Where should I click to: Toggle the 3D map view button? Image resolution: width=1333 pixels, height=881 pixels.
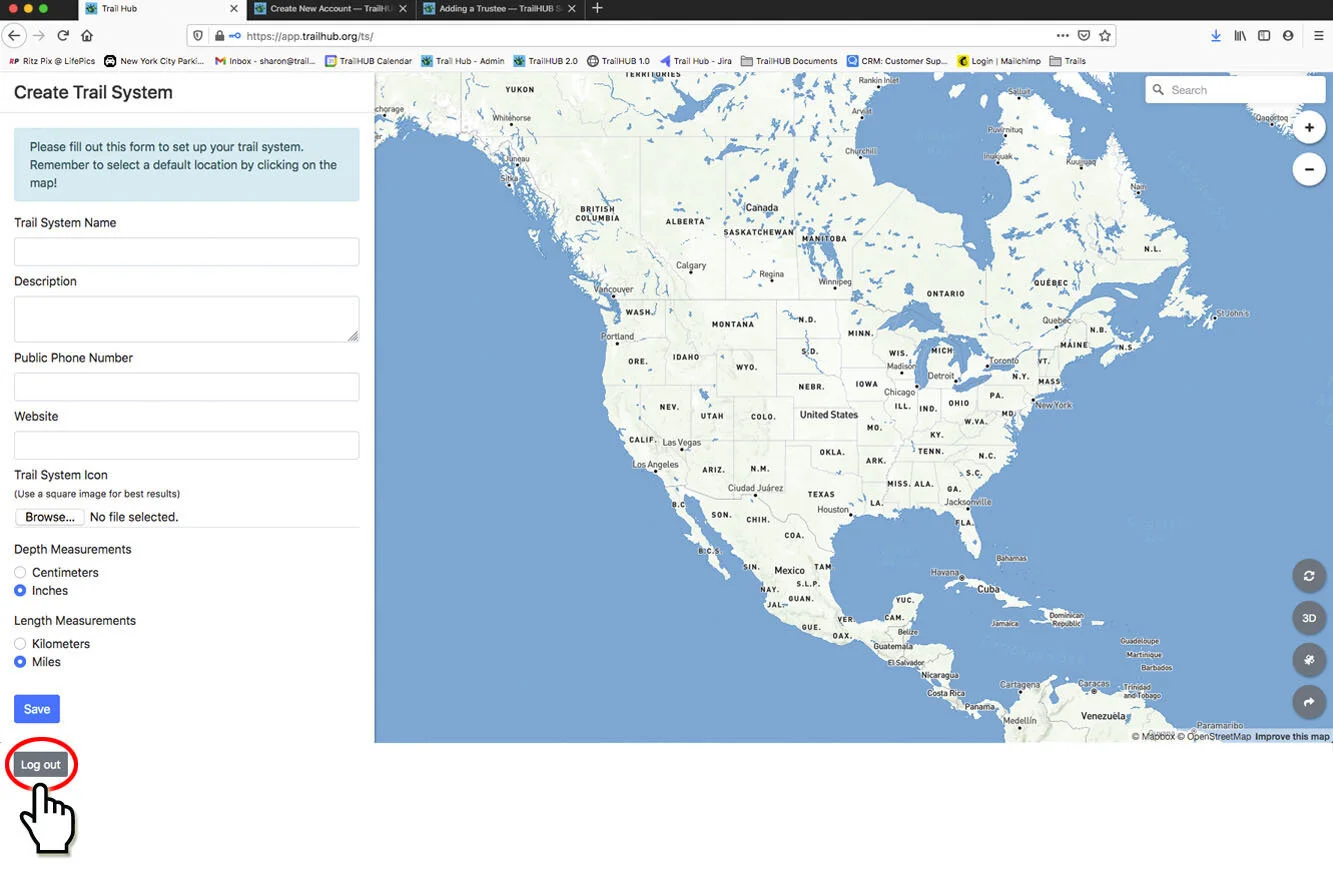coord(1309,618)
